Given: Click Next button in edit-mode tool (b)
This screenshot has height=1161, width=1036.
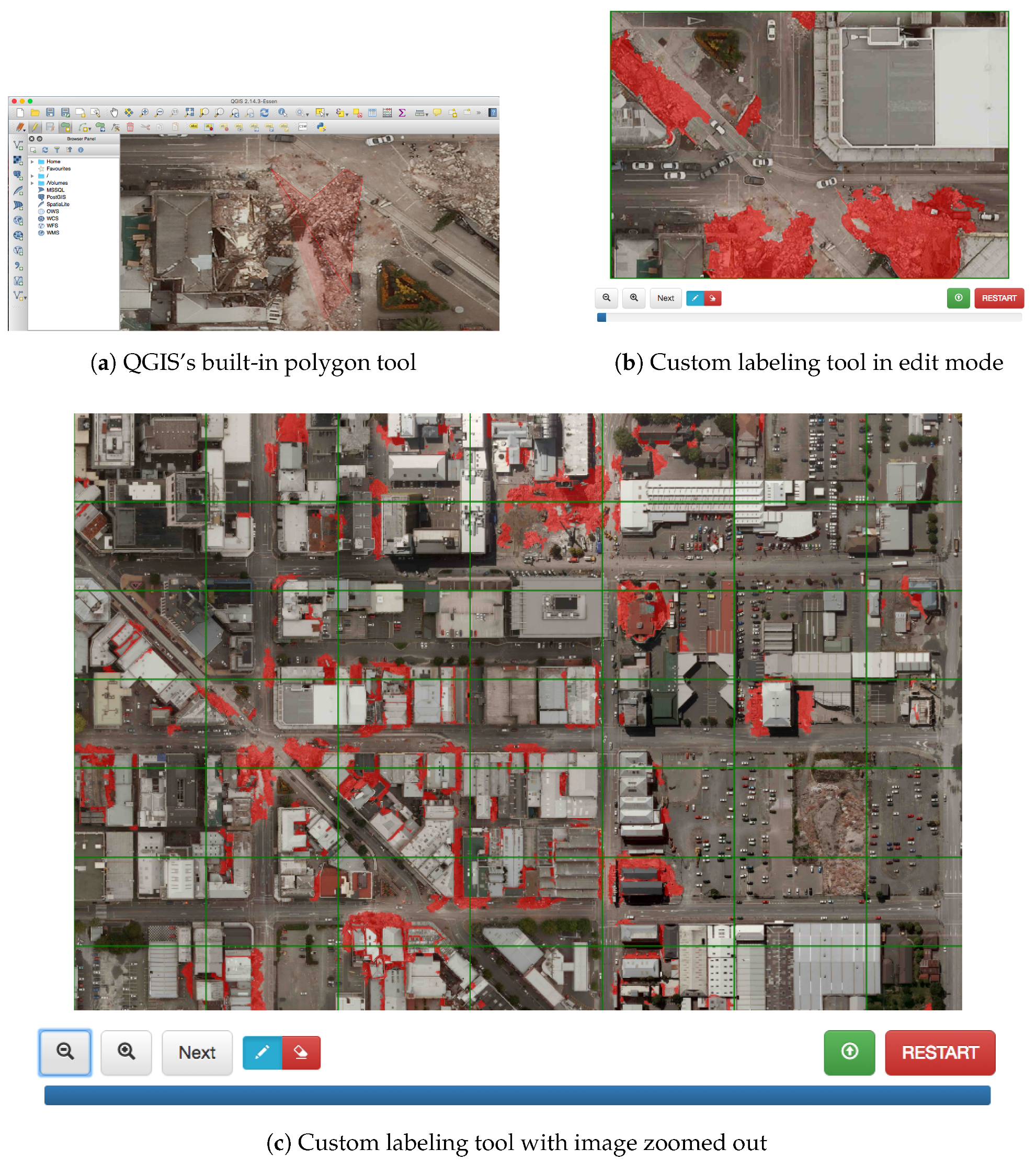Looking at the screenshot, I should (x=665, y=298).
